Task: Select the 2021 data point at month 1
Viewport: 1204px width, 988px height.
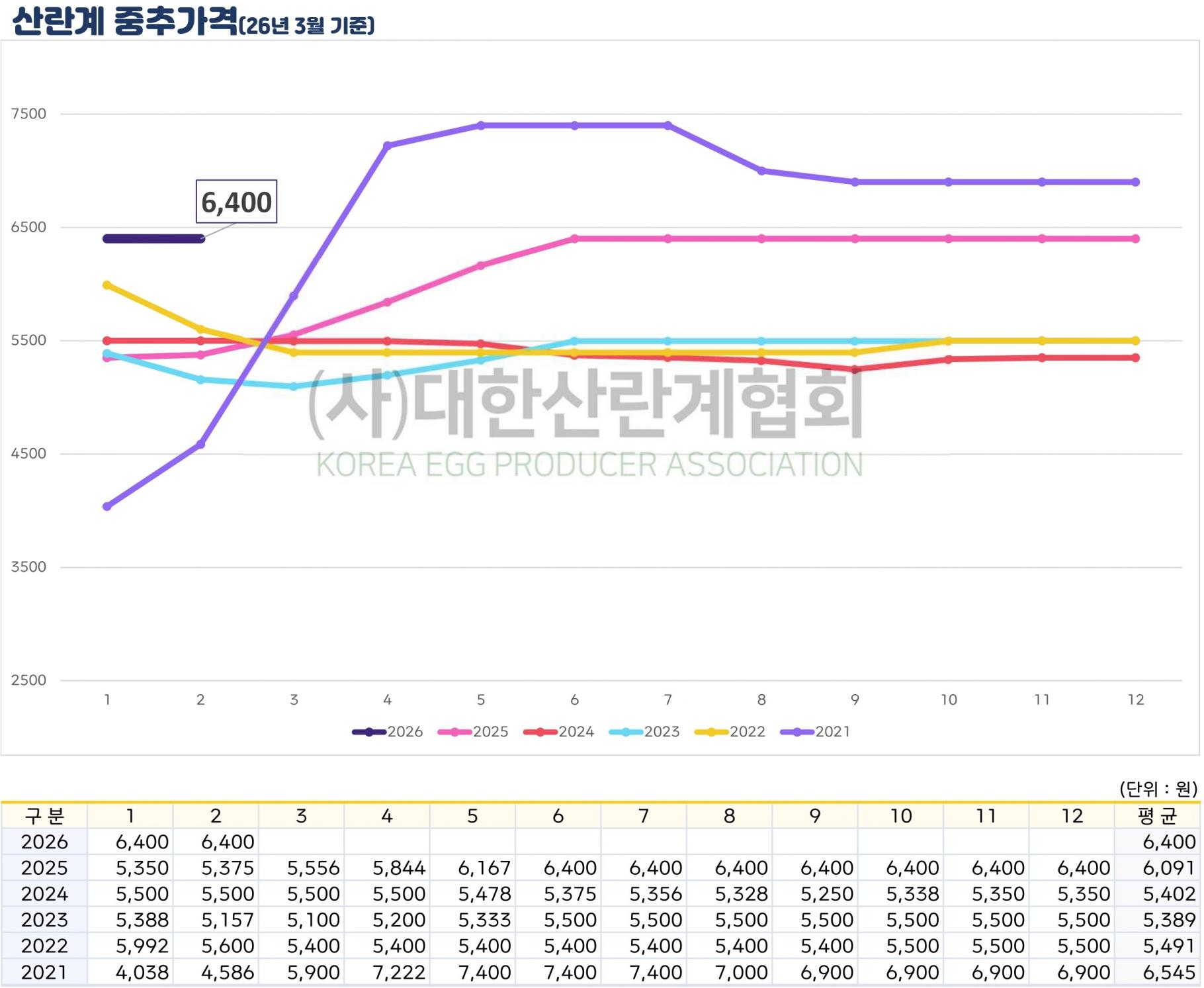Action: [x=107, y=507]
